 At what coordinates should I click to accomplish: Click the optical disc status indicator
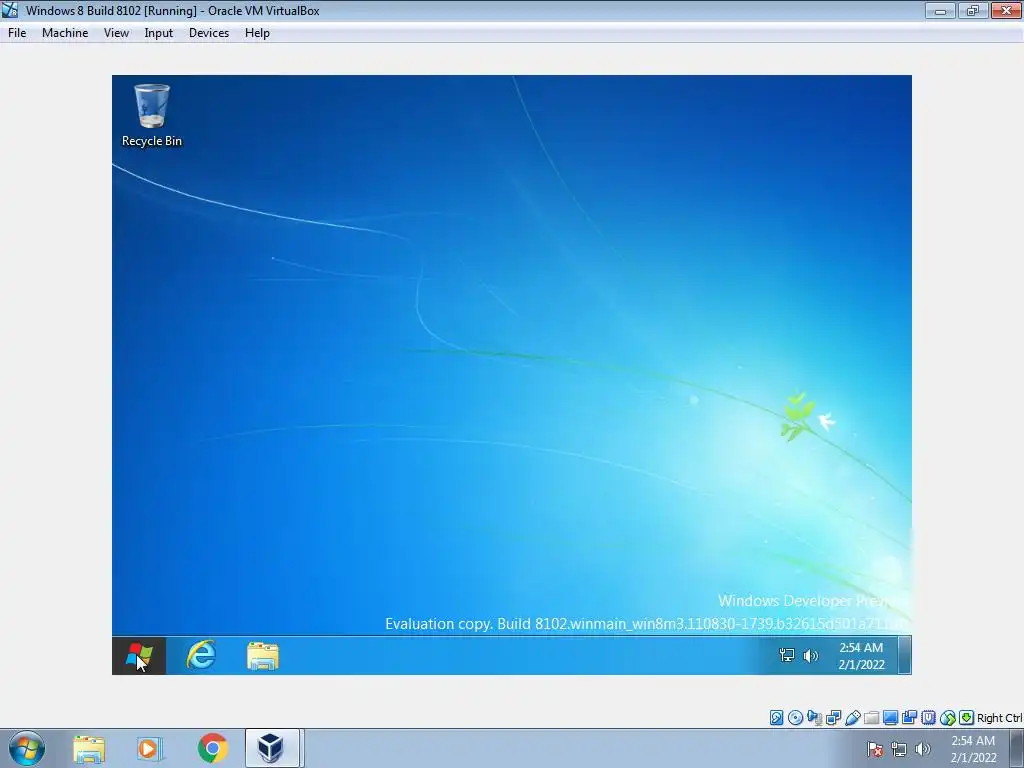795,718
